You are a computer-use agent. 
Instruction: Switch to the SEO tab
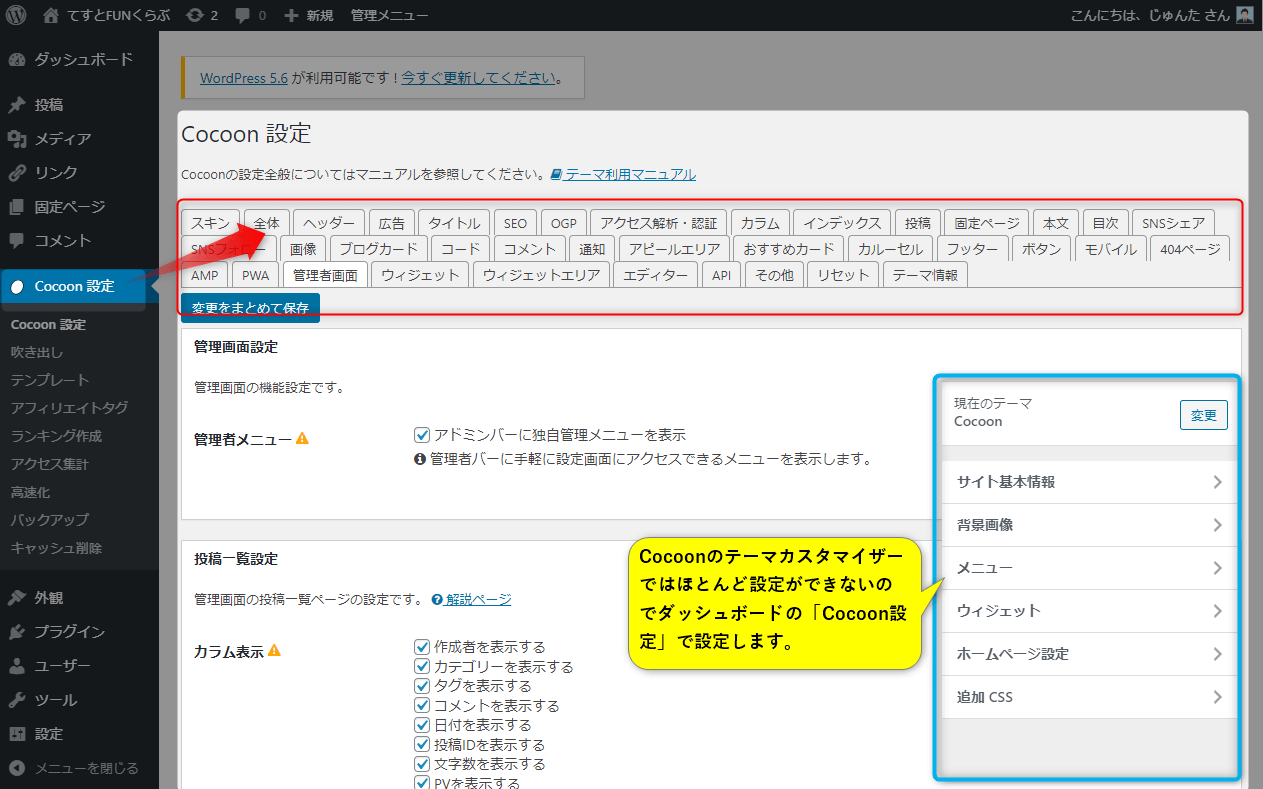point(515,223)
